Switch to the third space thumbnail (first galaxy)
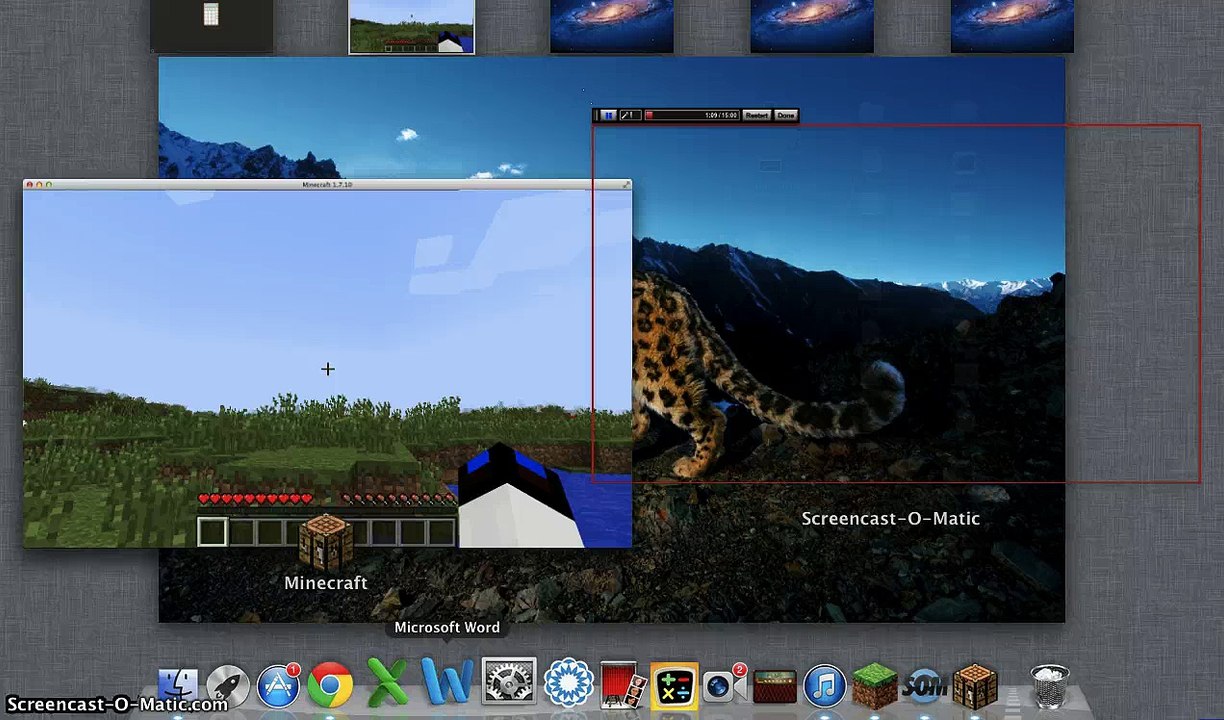 click(x=612, y=26)
